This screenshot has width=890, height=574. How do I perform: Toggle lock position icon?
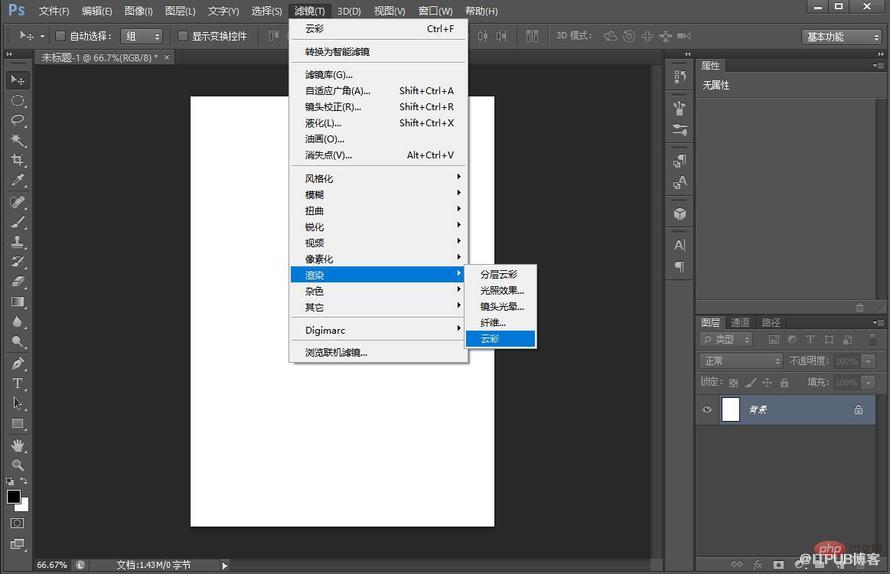767,383
